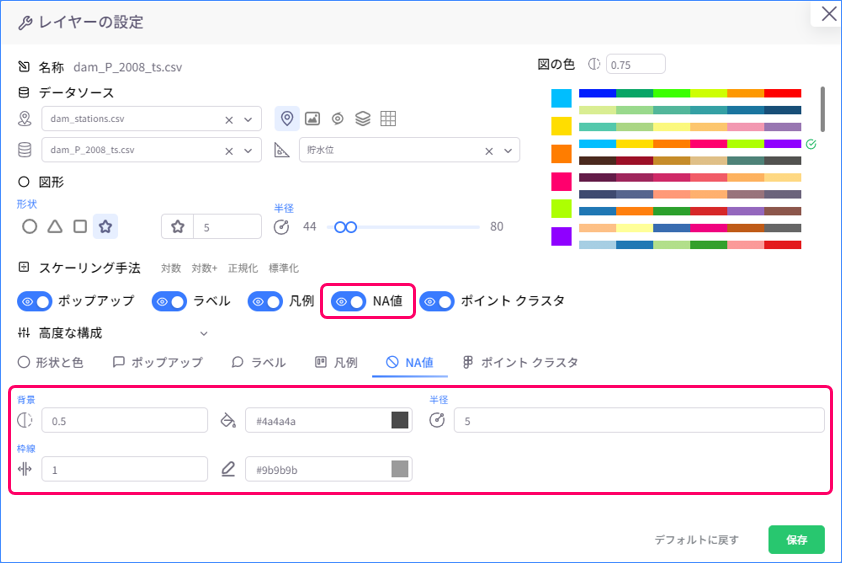842x563 pixels.
Task: Click the star points field 5
Action: tap(227, 227)
